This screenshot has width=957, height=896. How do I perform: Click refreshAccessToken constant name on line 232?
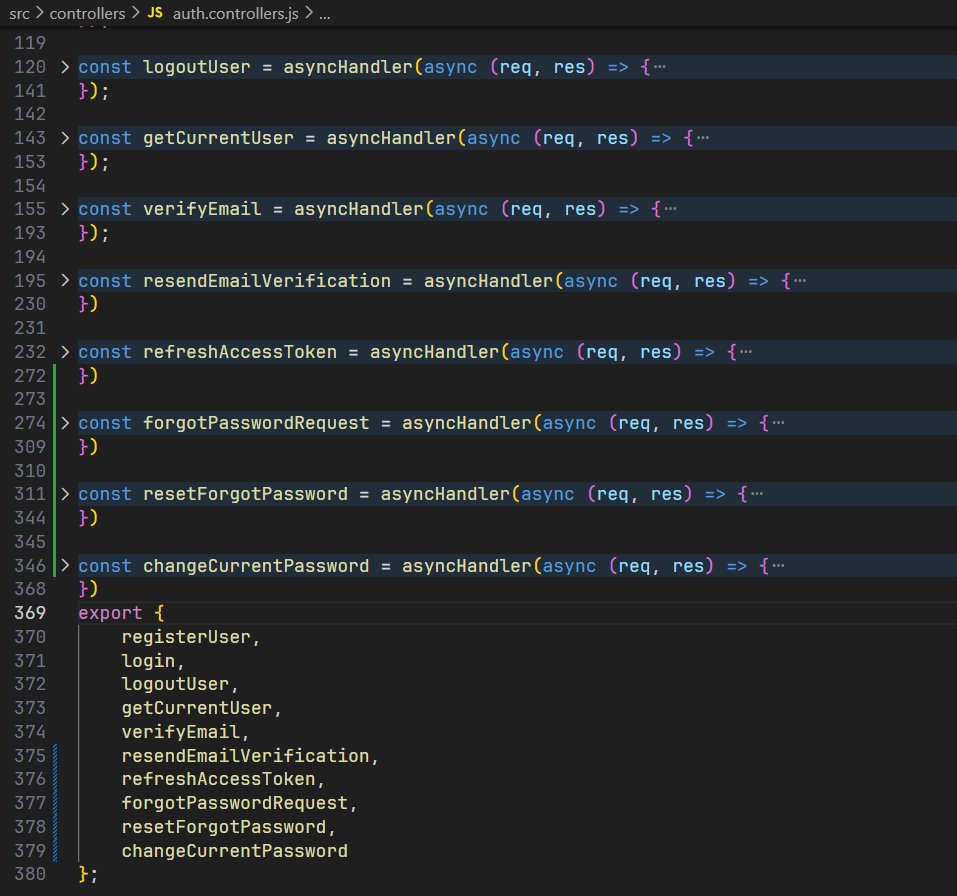pyautogui.click(x=240, y=352)
